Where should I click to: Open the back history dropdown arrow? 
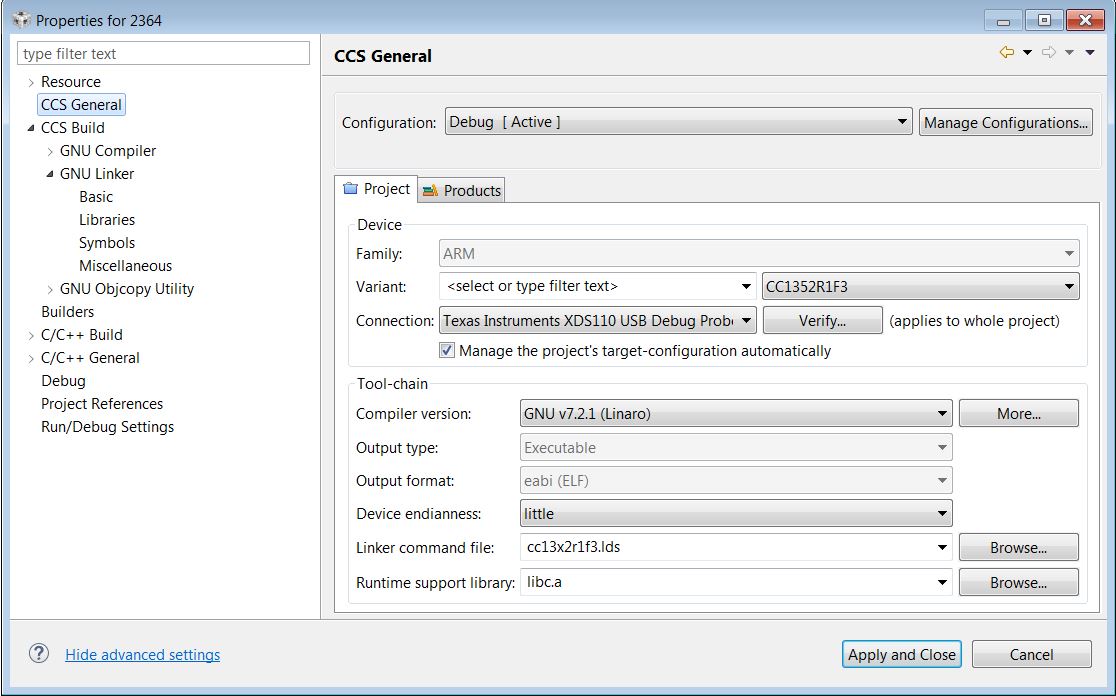coord(1027,53)
